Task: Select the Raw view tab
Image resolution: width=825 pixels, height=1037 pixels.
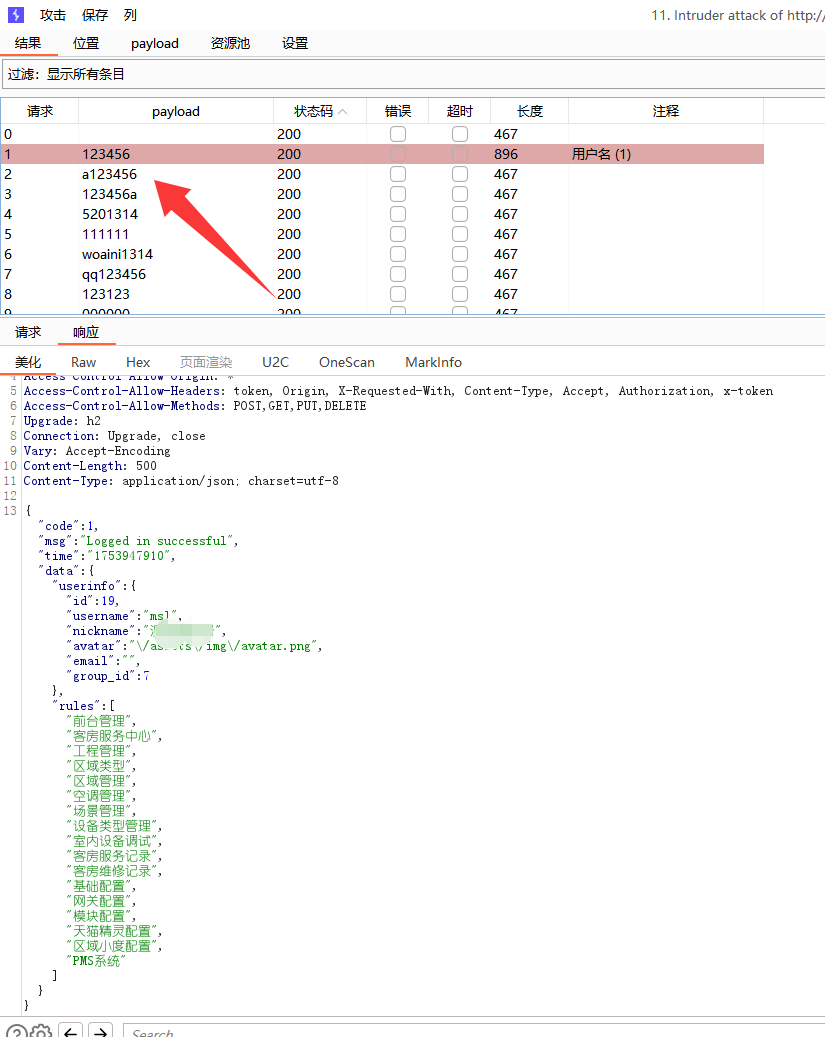Action: (x=83, y=362)
